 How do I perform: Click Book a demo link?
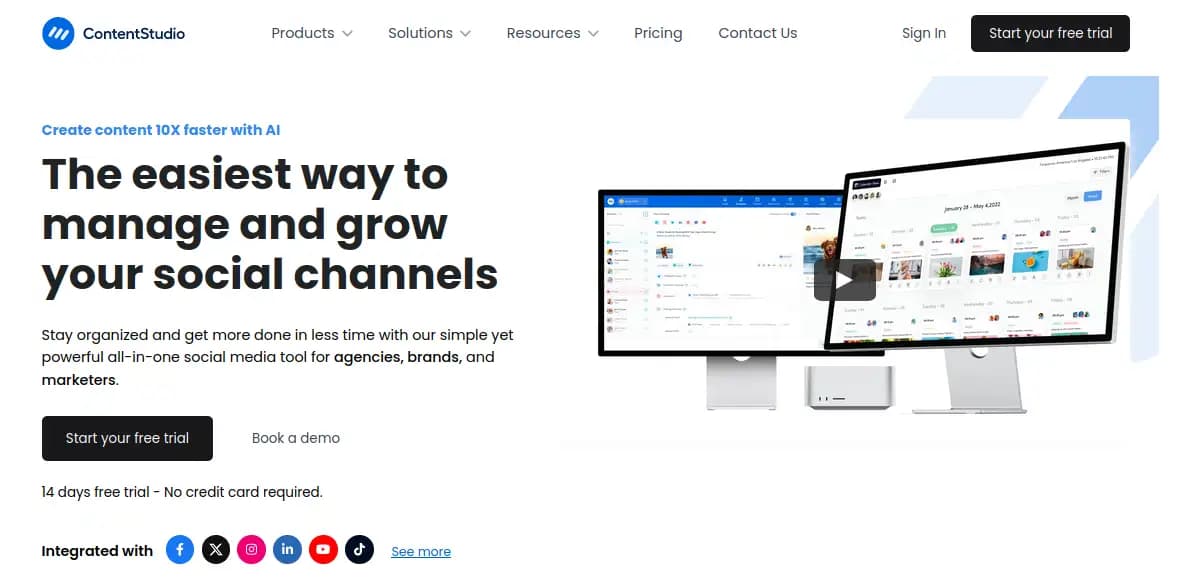(x=296, y=438)
